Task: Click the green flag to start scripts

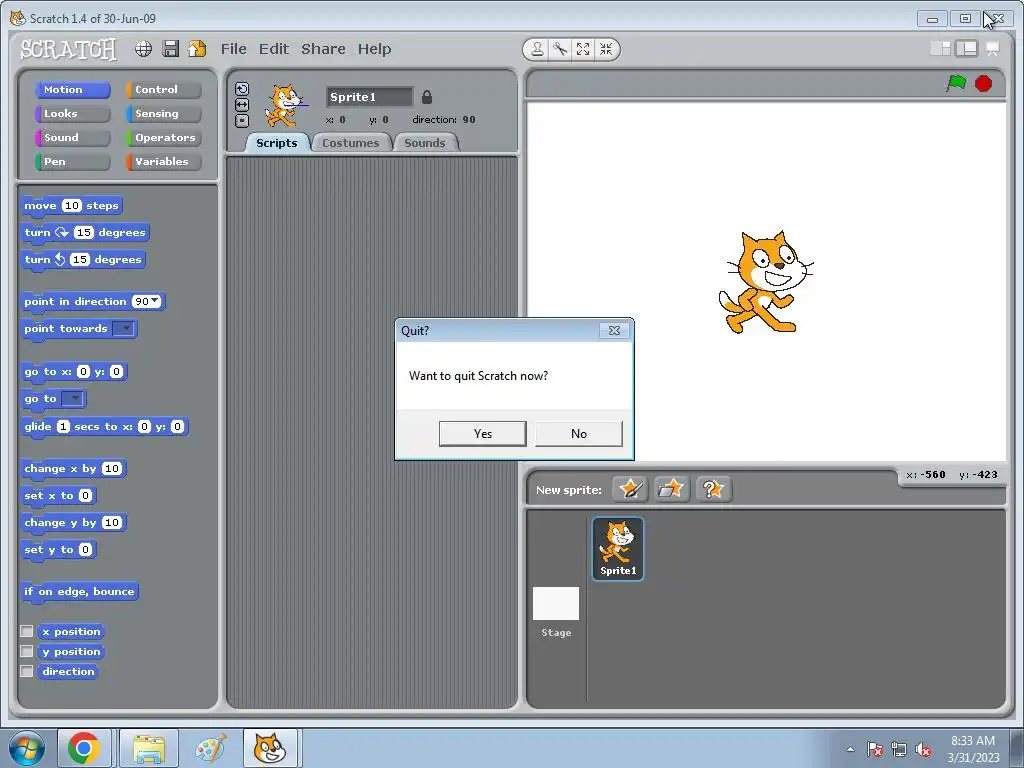Action: point(956,84)
